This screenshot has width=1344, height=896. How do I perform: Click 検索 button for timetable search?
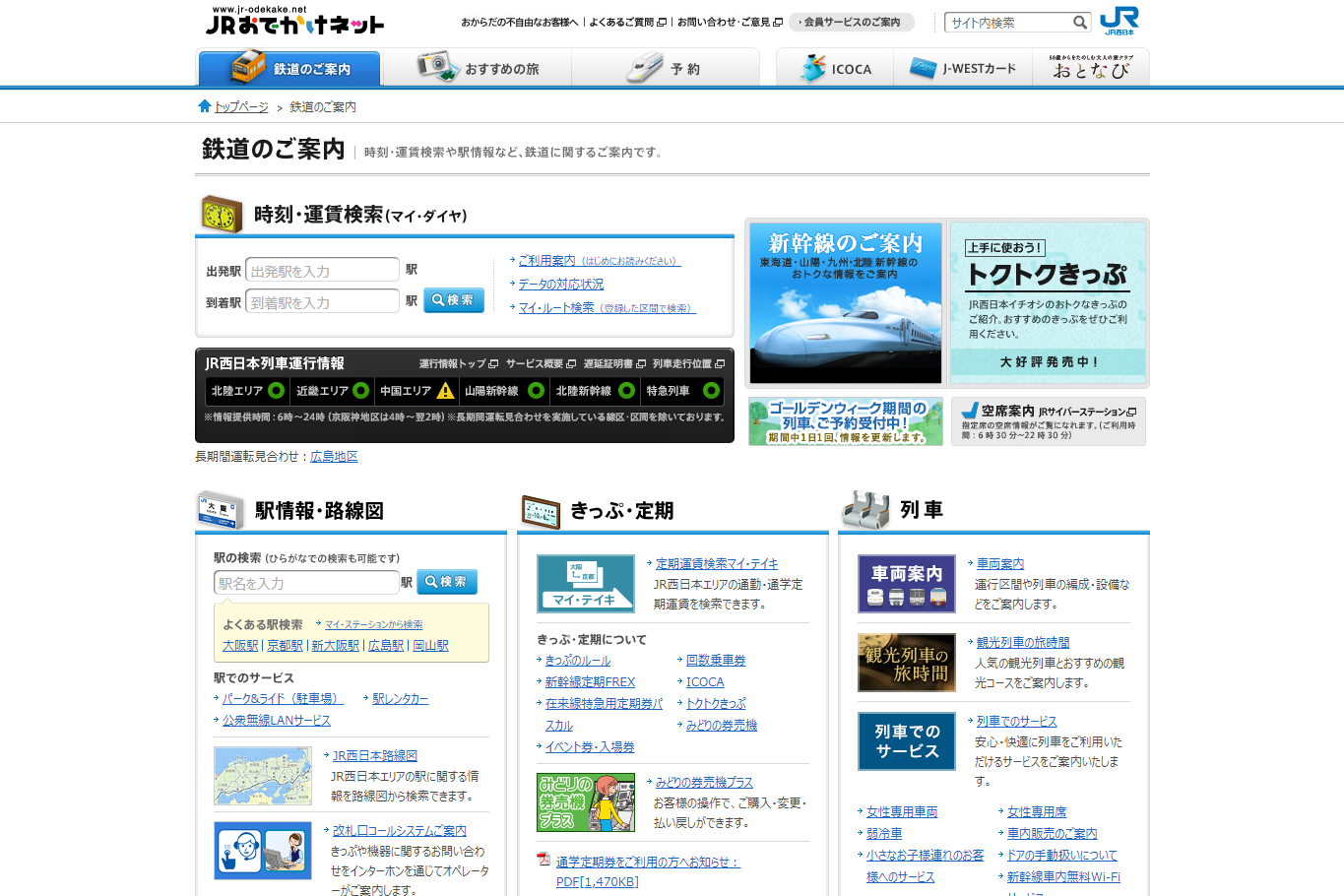click(453, 300)
